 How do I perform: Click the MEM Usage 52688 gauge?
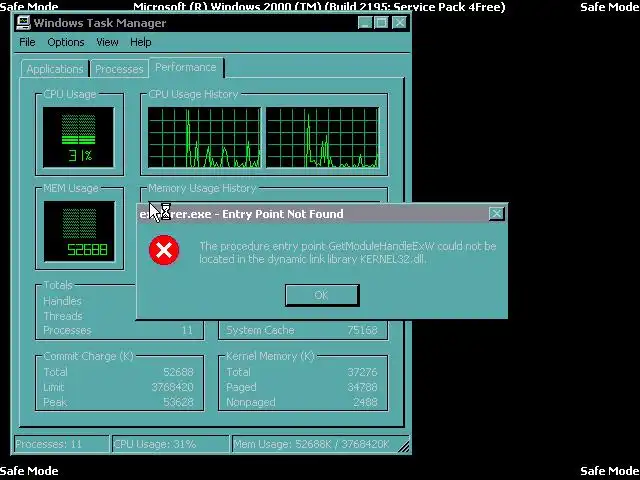click(79, 231)
